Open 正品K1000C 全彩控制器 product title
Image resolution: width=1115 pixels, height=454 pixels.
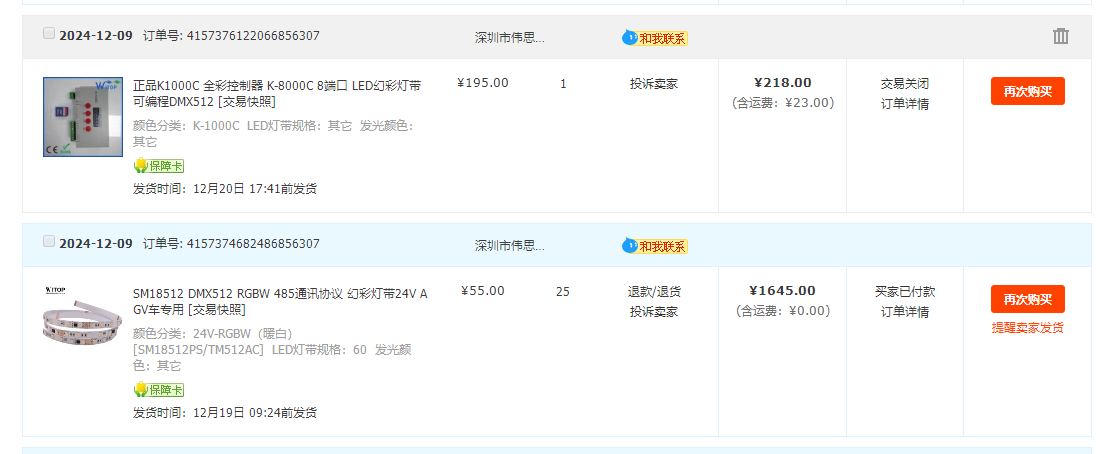[x=277, y=93]
